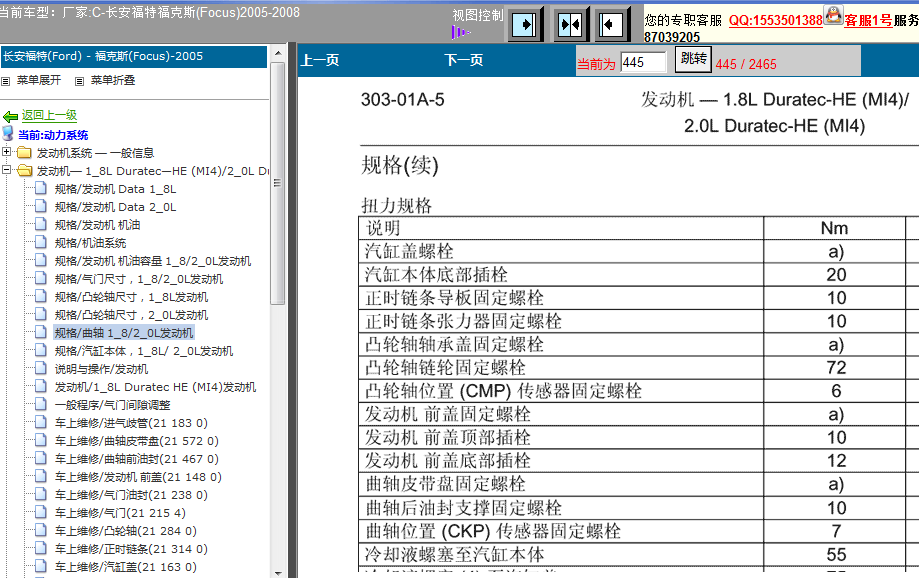Click the 菜单展开 list icon
919x578 pixels.
[6, 81]
